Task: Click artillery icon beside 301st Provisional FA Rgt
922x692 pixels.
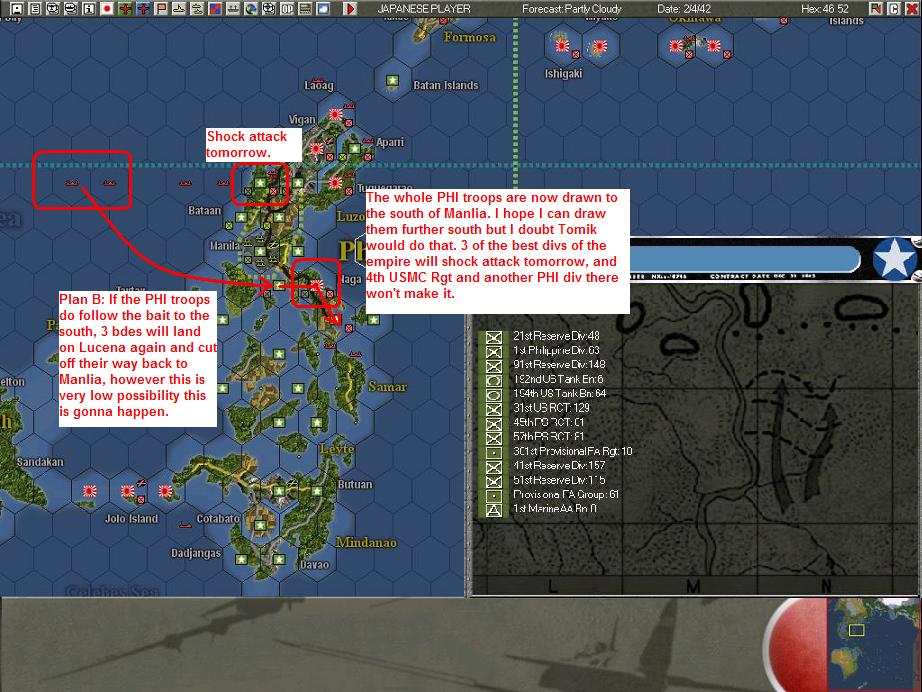Action: [x=494, y=452]
